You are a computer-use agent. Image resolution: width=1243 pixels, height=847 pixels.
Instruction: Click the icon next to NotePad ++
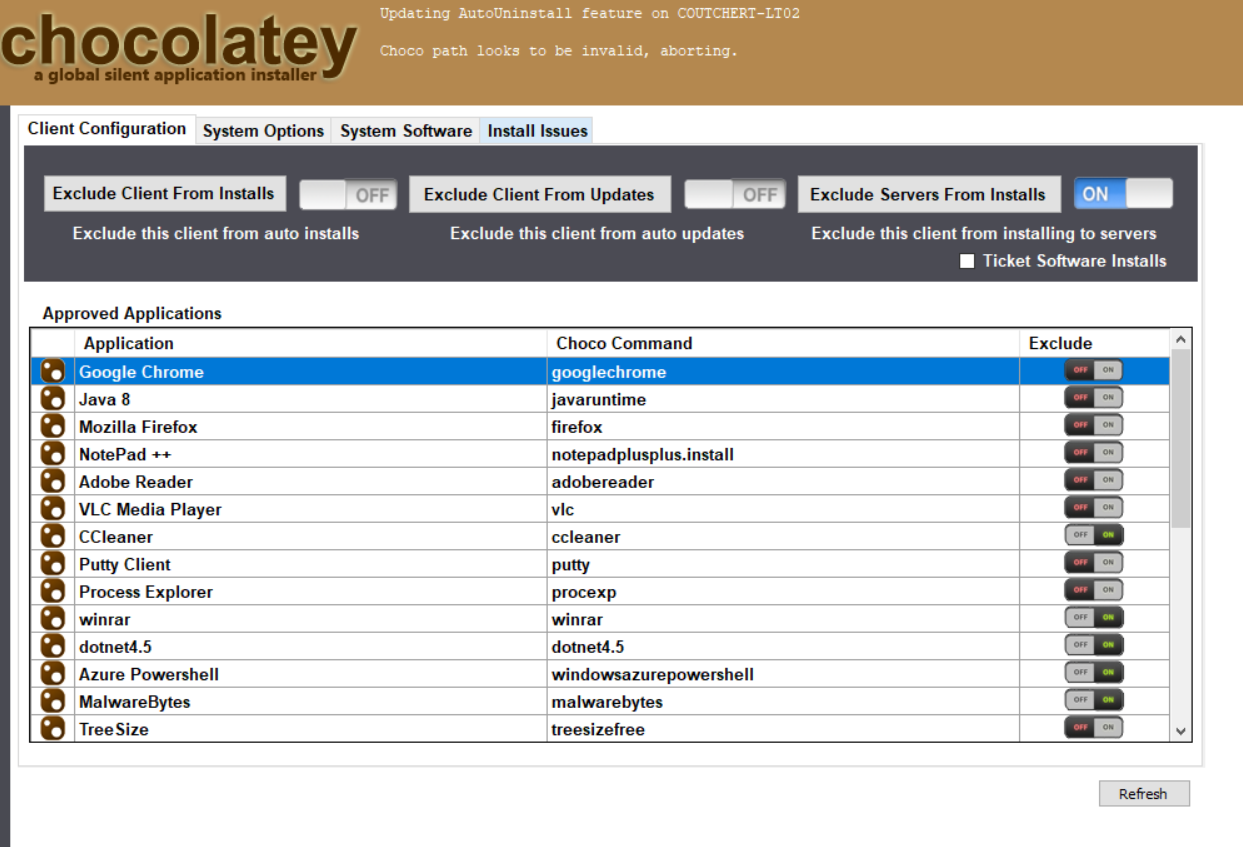(52, 454)
